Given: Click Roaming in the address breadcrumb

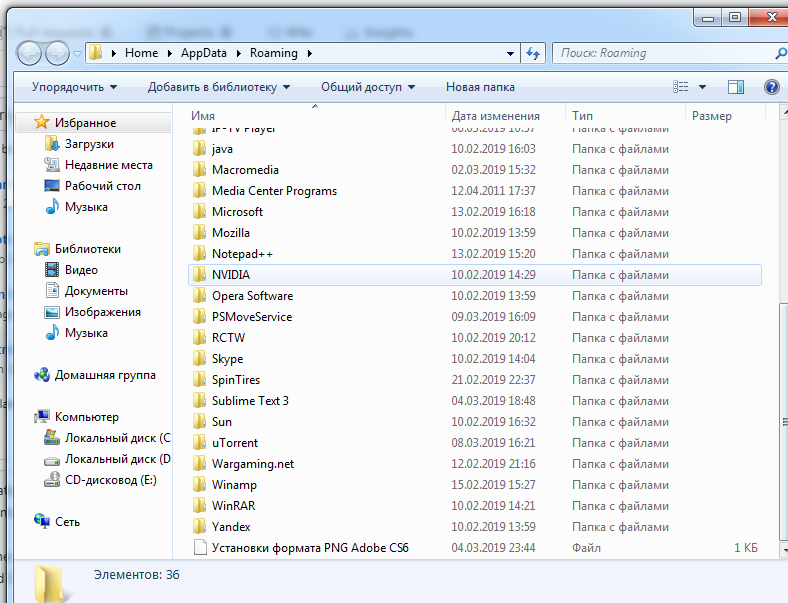Looking at the screenshot, I should (274, 53).
